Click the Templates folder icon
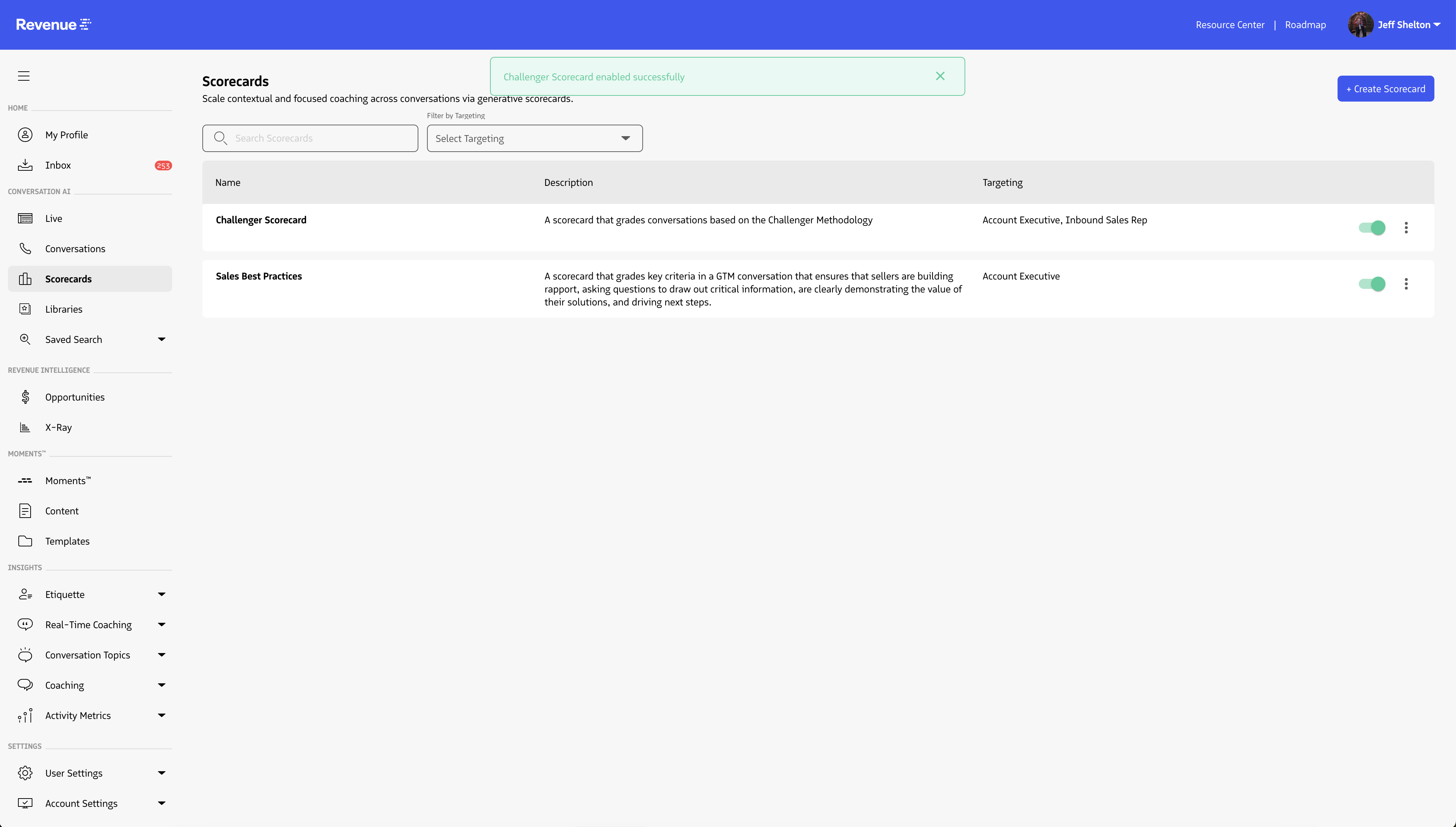Viewport: 1456px width, 827px height. (25, 541)
